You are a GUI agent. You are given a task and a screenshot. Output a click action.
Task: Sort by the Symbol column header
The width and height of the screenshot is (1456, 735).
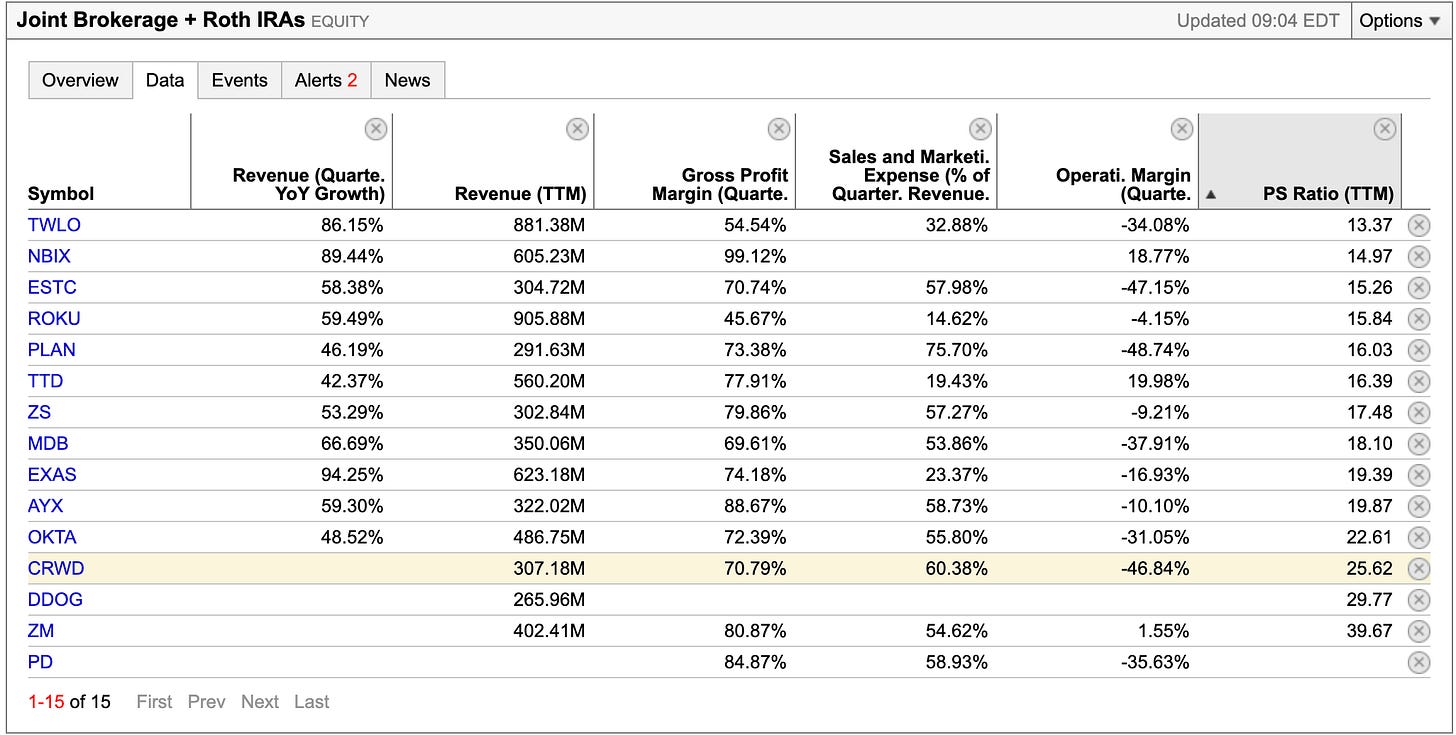(x=61, y=194)
